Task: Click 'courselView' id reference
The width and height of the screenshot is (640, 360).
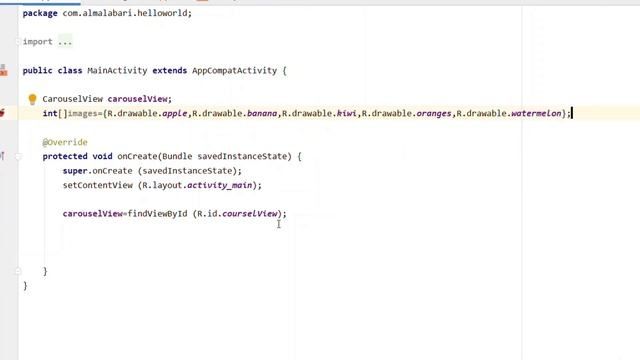Action: point(249,213)
